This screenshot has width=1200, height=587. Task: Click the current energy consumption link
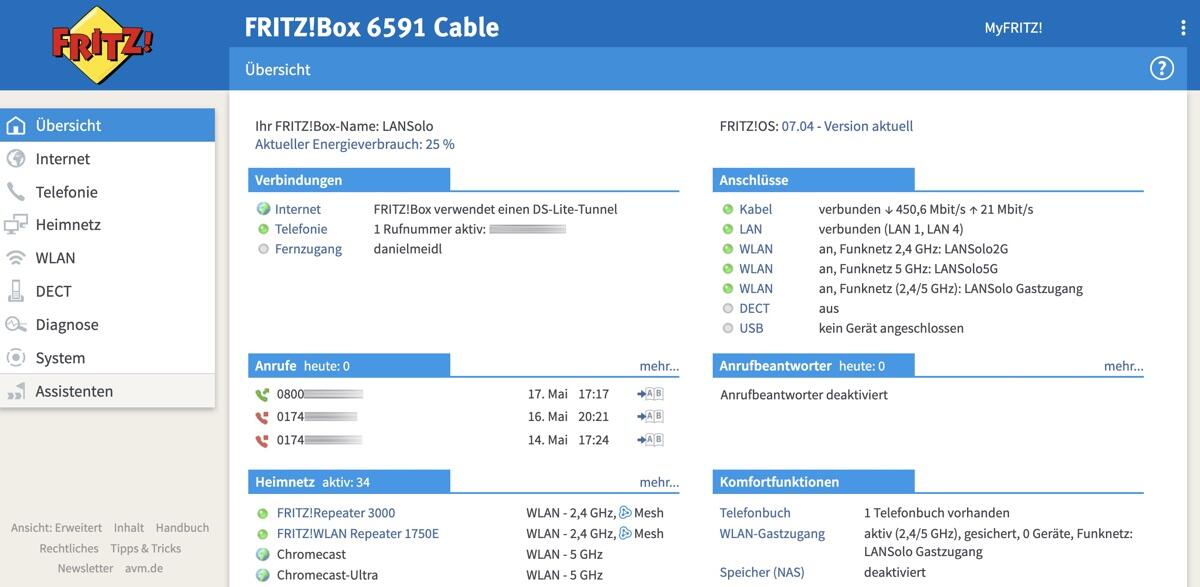354,144
